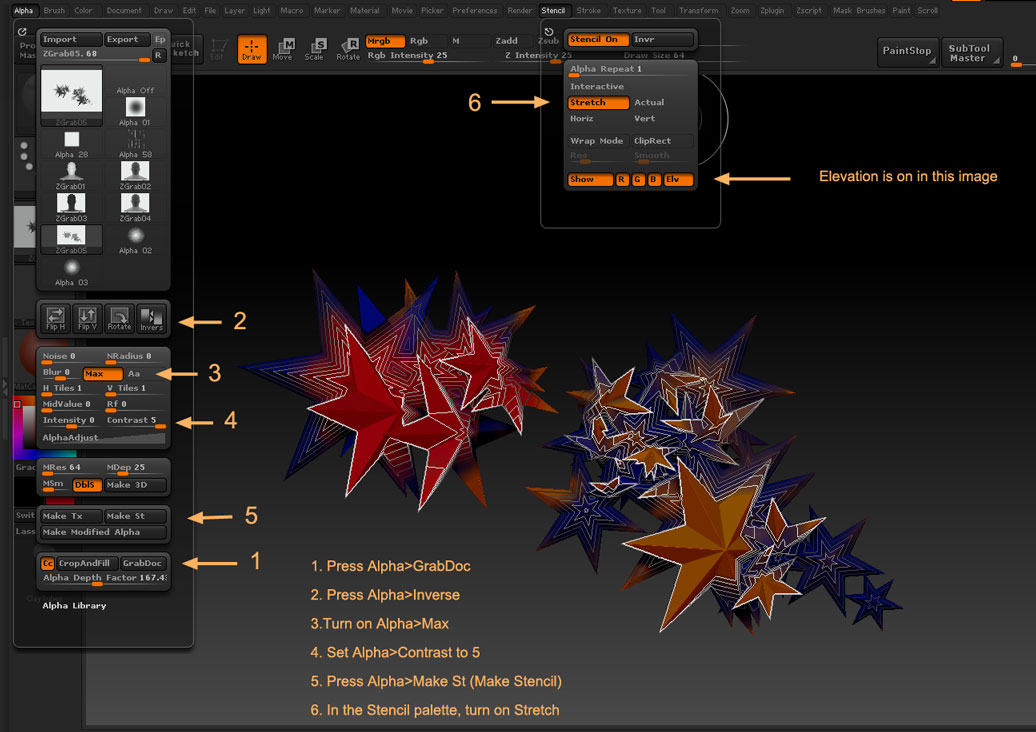Activate the Move tool icon

click(283, 49)
